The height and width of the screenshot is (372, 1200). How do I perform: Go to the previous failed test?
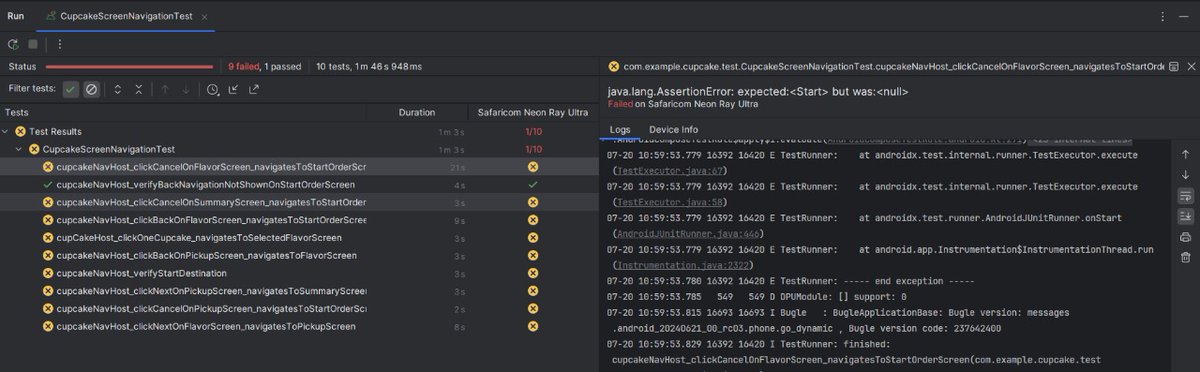165,89
